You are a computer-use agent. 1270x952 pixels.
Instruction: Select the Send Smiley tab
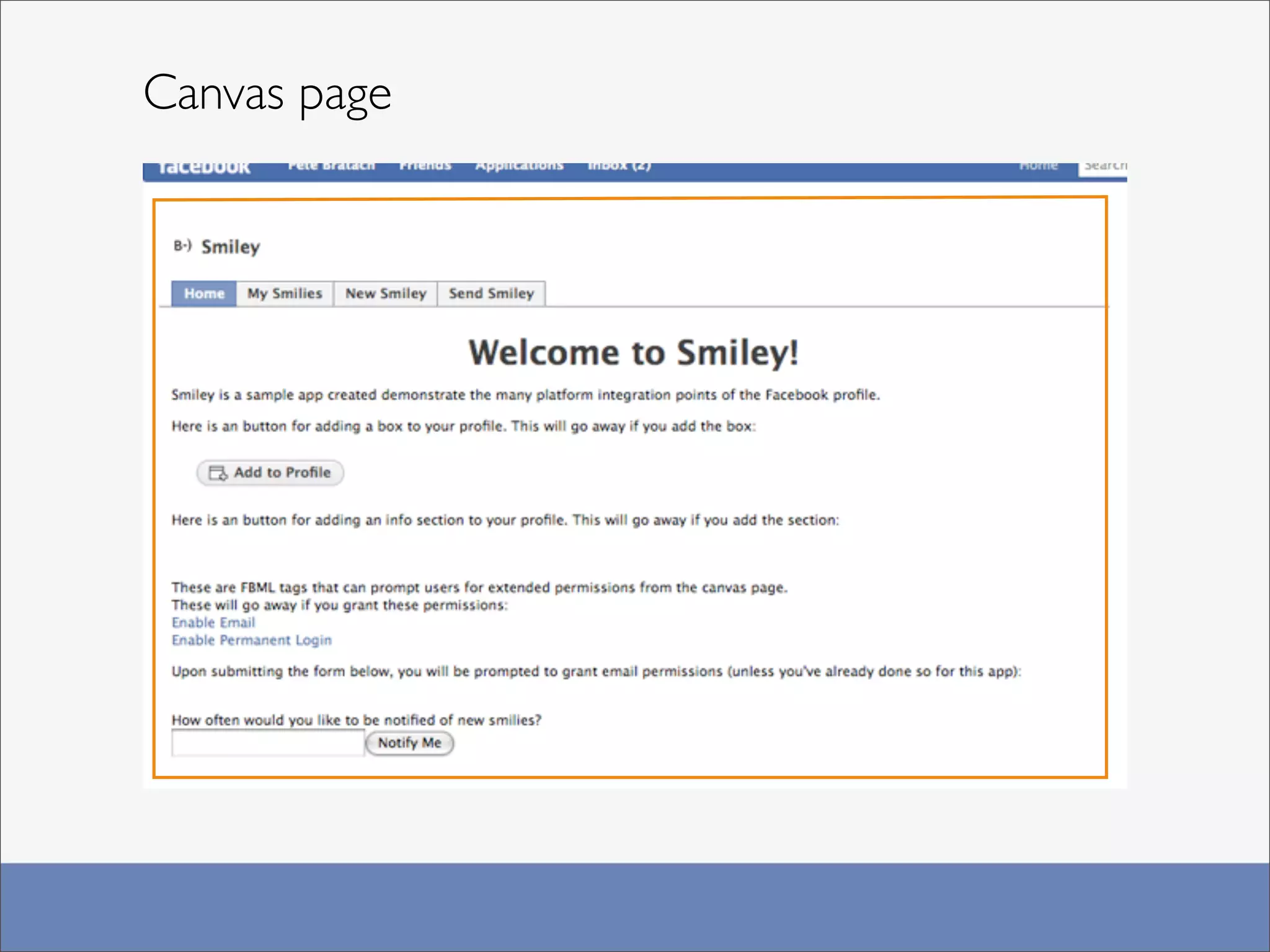491,294
